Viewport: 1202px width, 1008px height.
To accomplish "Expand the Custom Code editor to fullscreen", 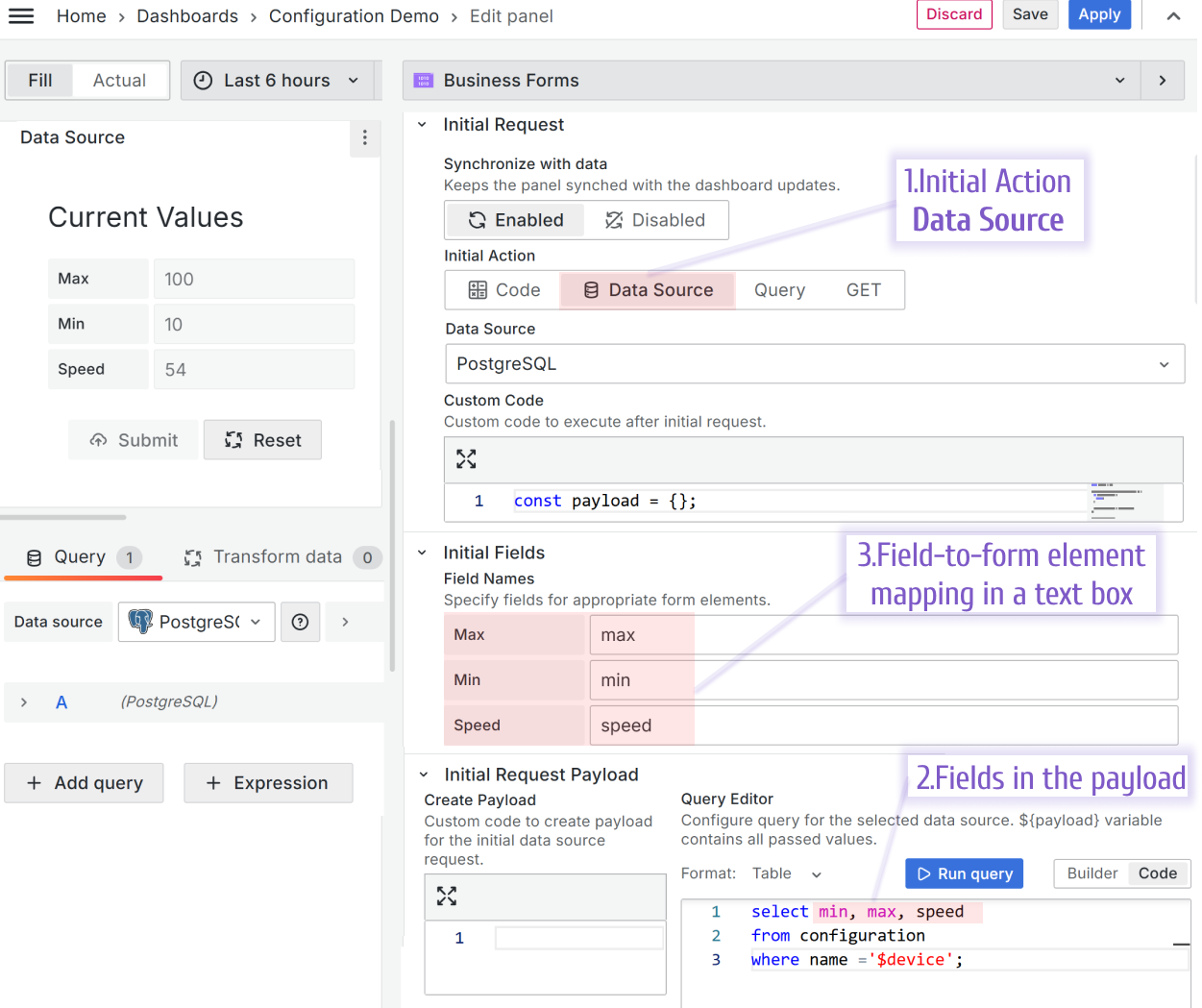I will 466,459.
